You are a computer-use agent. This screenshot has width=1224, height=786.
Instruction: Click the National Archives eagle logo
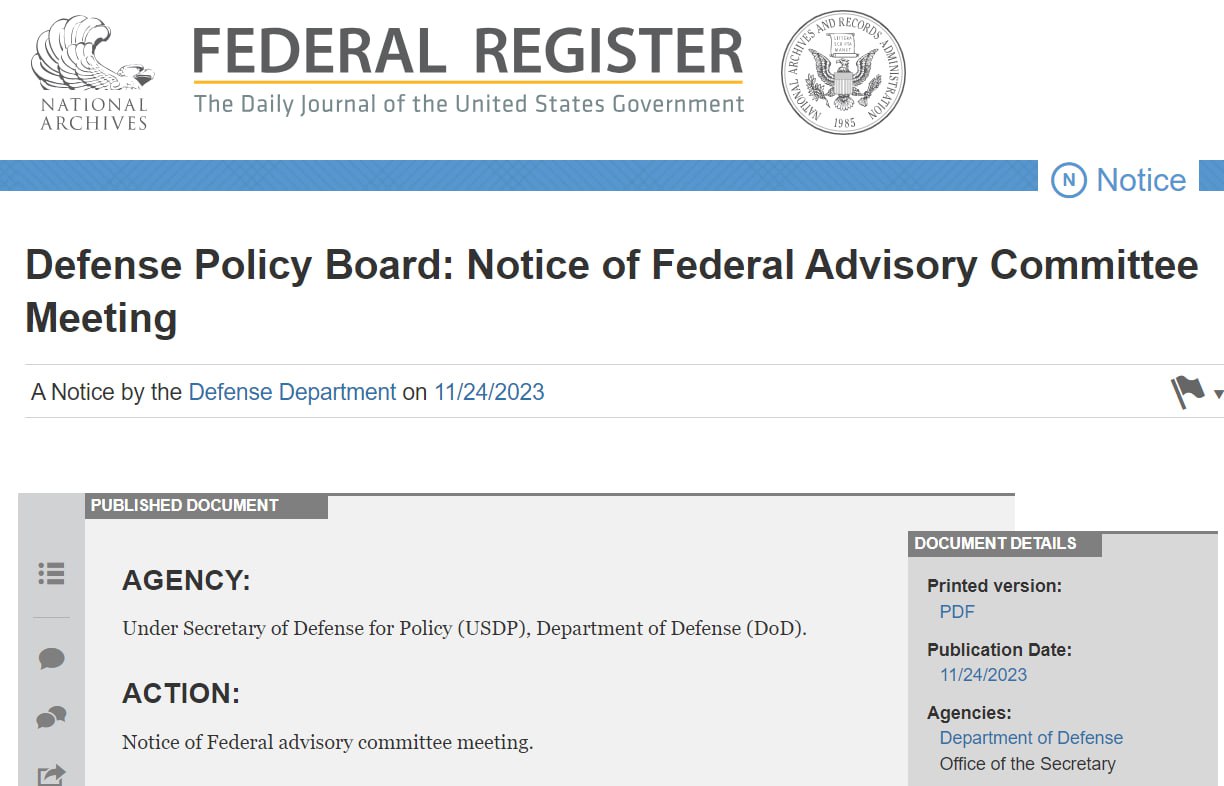(x=93, y=72)
